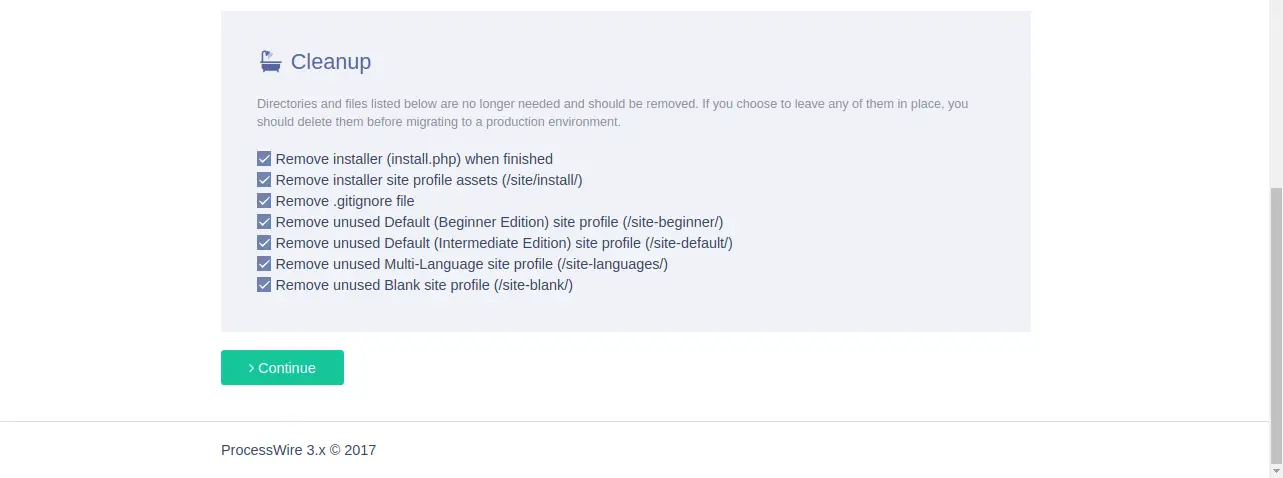Uncheck the Multi-Language site profile removal checkbox
The height and width of the screenshot is (478, 1283).
coord(264,264)
